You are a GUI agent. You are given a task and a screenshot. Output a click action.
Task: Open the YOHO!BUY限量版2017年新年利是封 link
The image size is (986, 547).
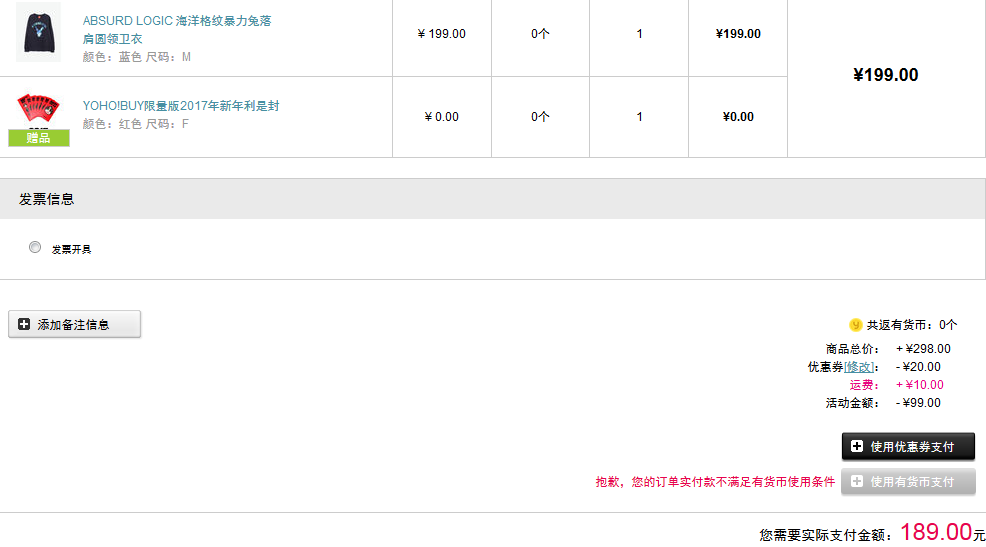180,105
